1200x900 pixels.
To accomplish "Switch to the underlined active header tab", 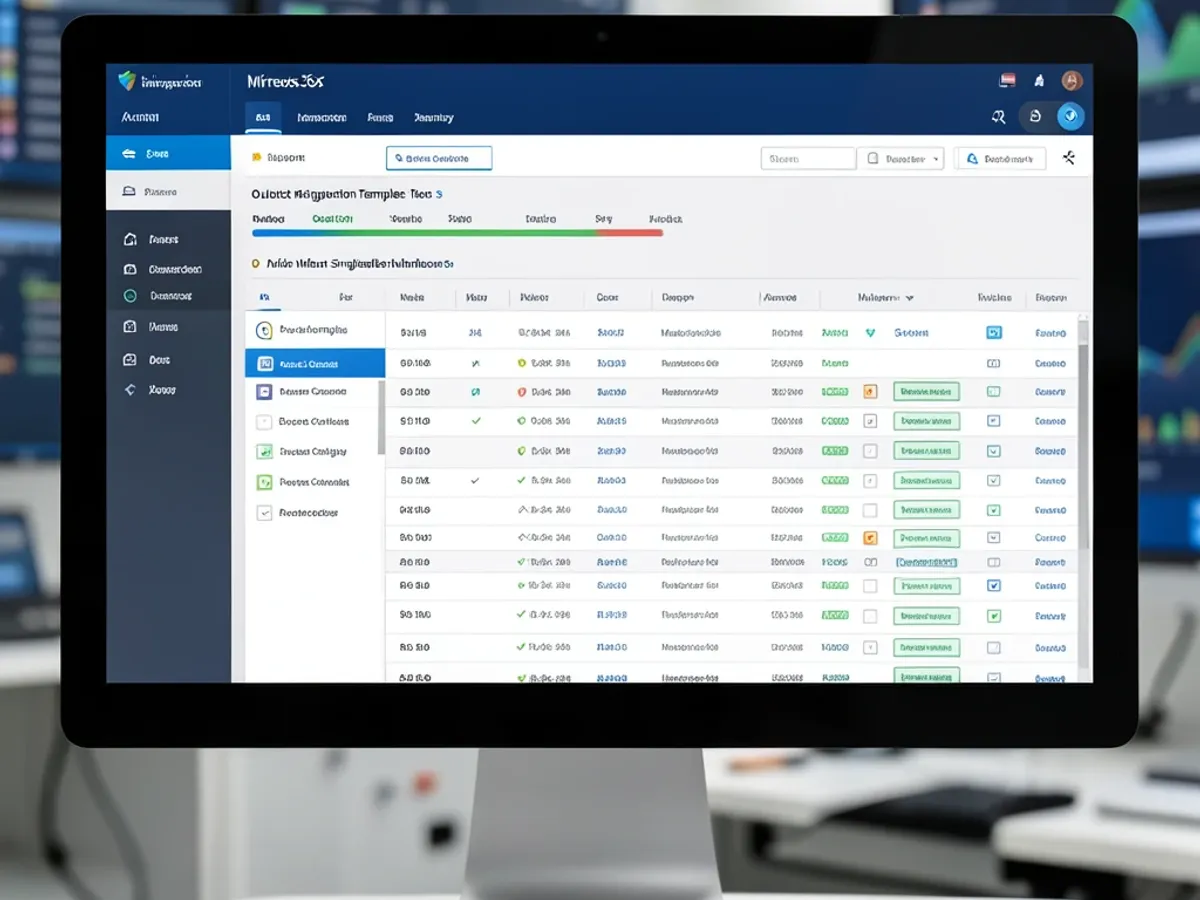I will tap(263, 118).
